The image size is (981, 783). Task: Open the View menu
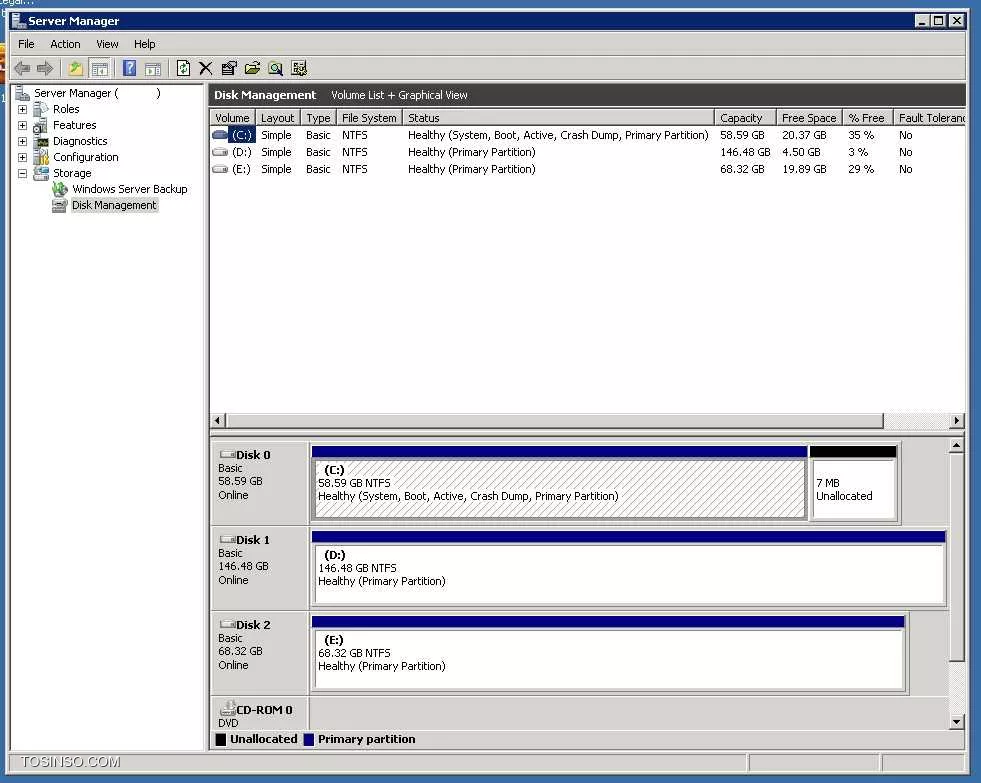click(x=107, y=44)
